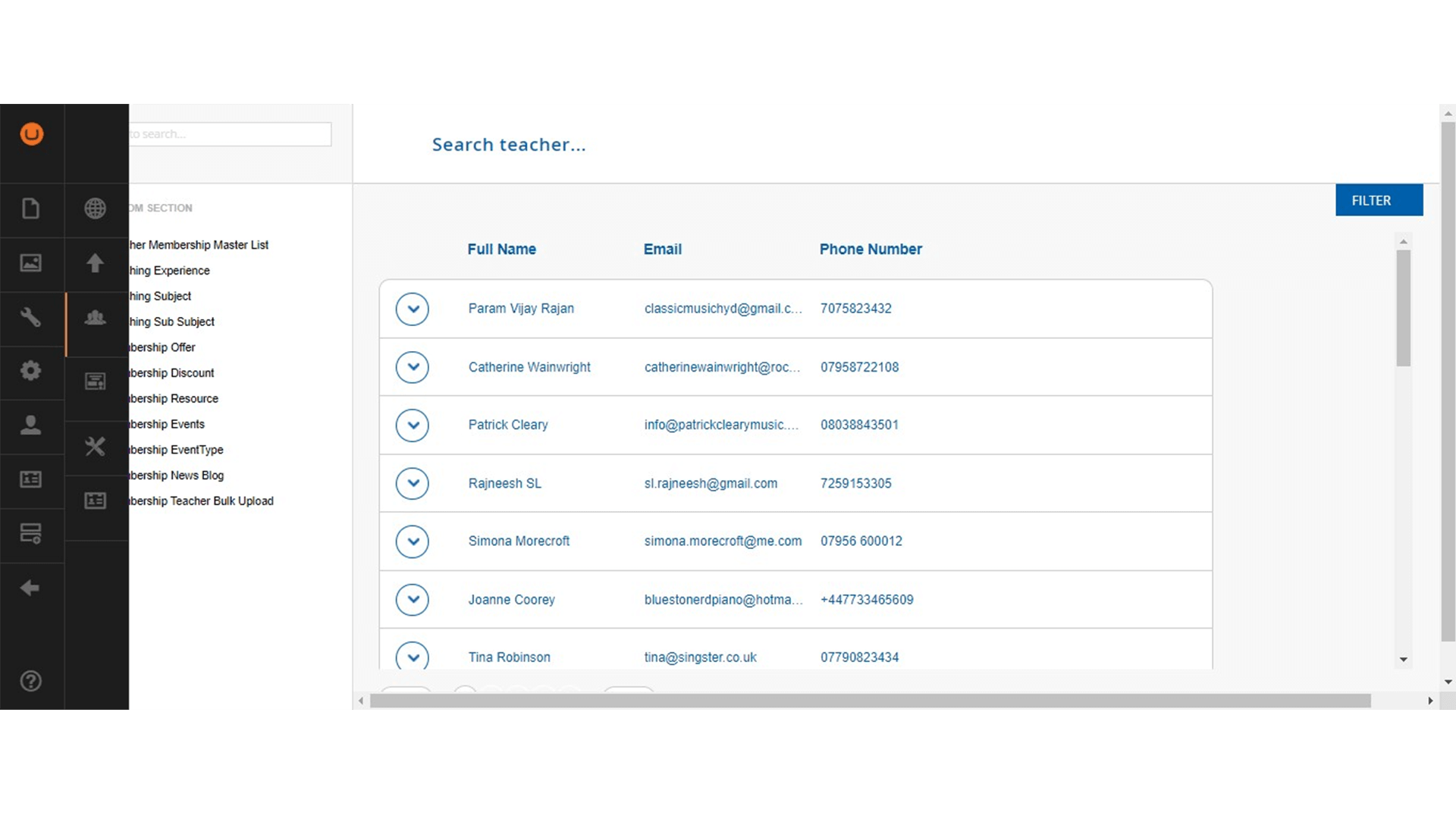Select phone number 08038843501

tap(859, 425)
